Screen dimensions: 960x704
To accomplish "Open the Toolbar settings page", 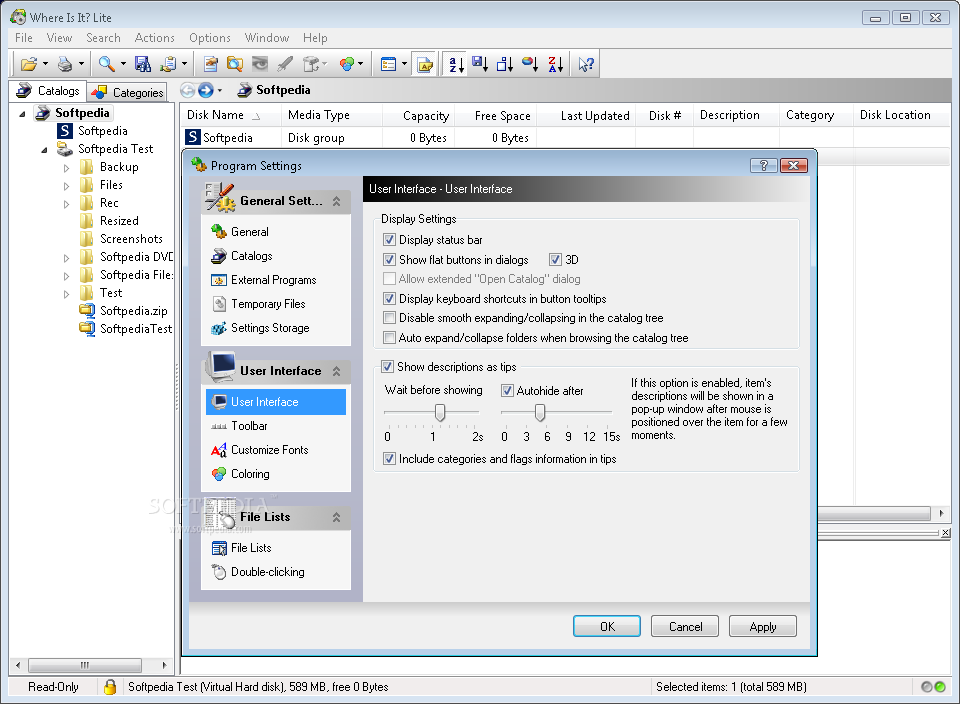I will [239, 426].
